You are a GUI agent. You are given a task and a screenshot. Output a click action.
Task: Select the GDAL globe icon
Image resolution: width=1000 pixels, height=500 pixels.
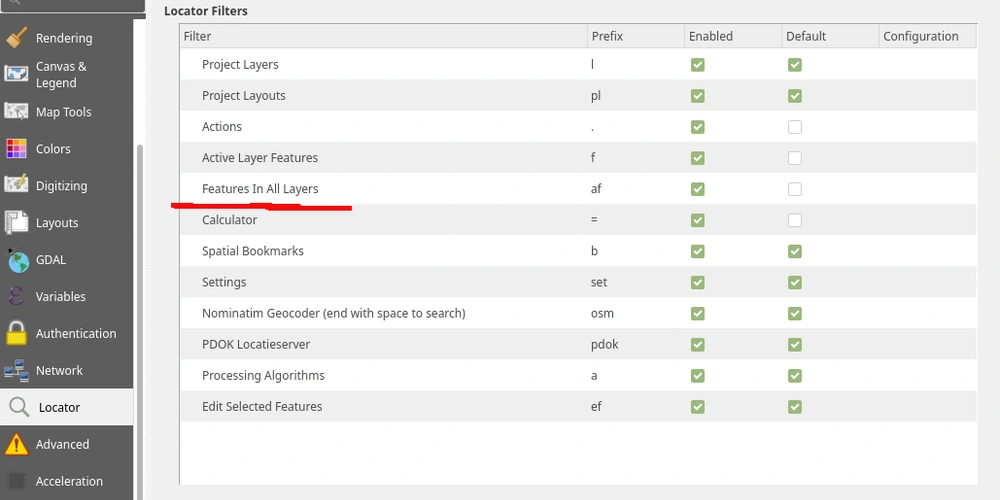pos(17,260)
